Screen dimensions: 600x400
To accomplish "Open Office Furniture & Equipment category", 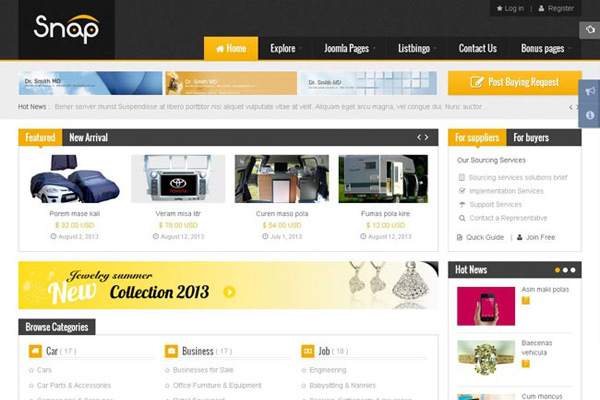I will [x=217, y=385].
